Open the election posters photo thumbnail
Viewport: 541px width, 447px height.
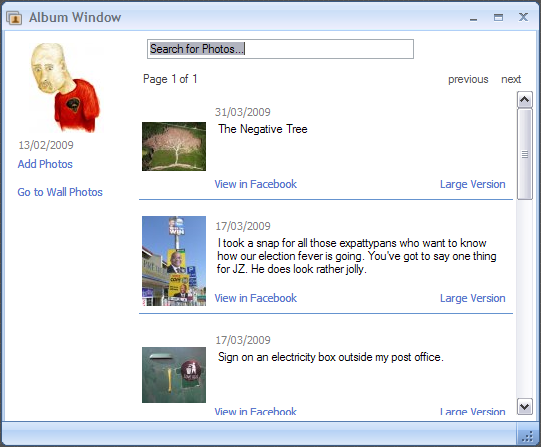[174, 261]
